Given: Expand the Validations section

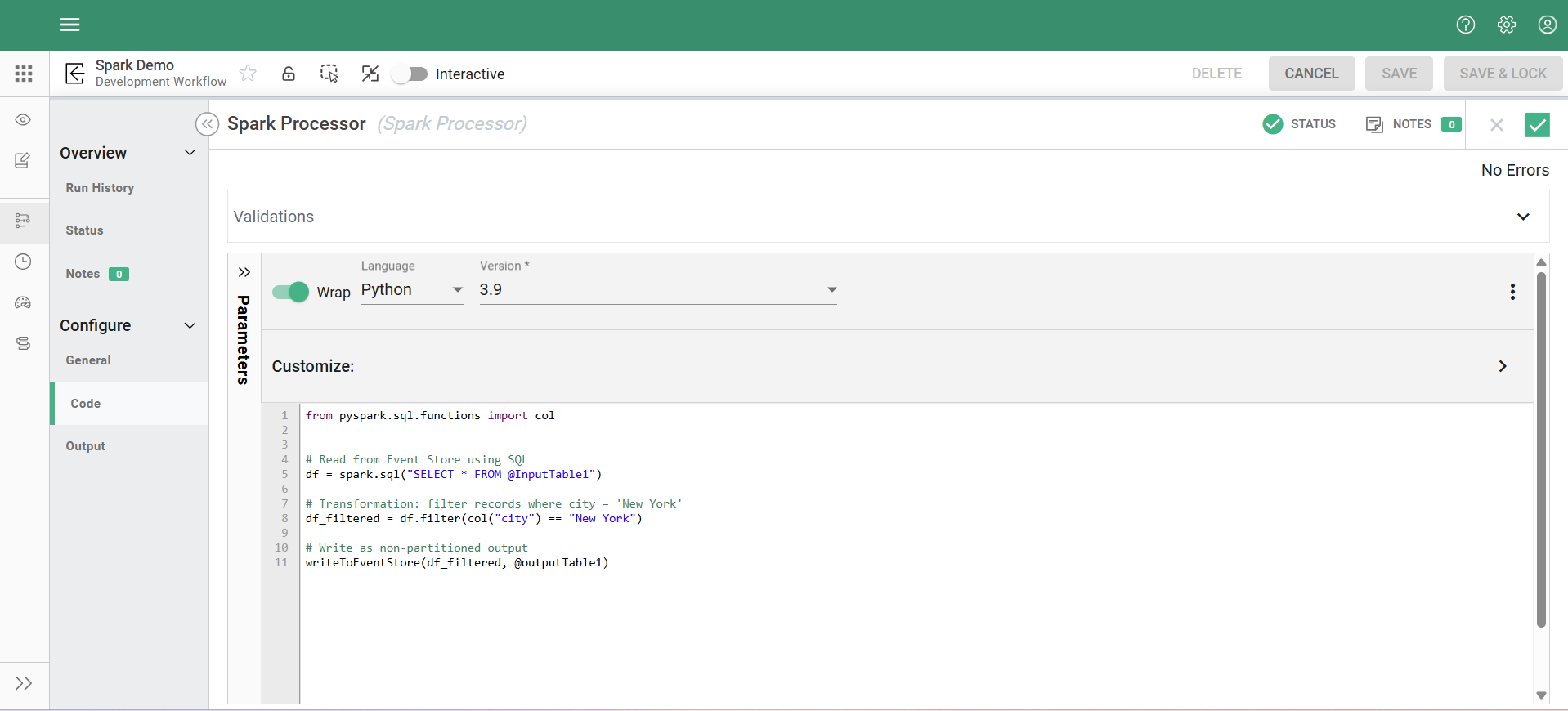Looking at the screenshot, I should pyautogui.click(x=1522, y=217).
